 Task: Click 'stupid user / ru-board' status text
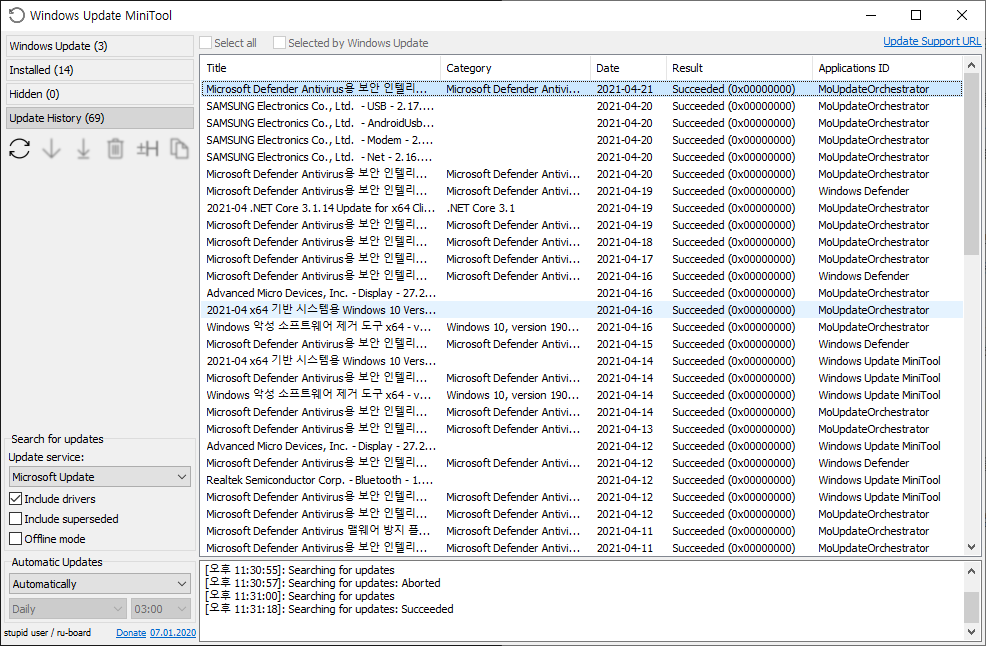pos(47,633)
